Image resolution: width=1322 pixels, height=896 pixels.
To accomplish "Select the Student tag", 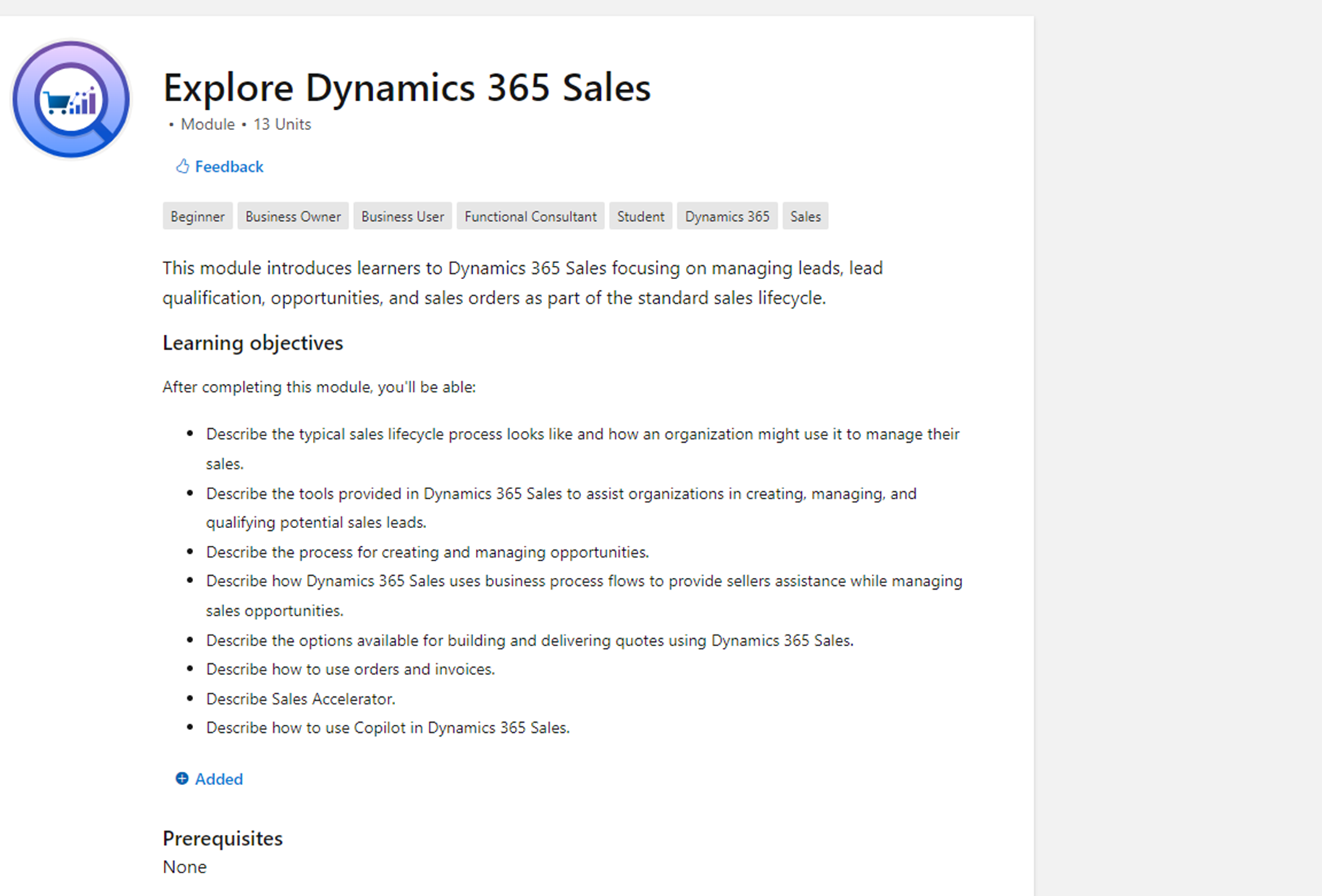I will [640, 217].
